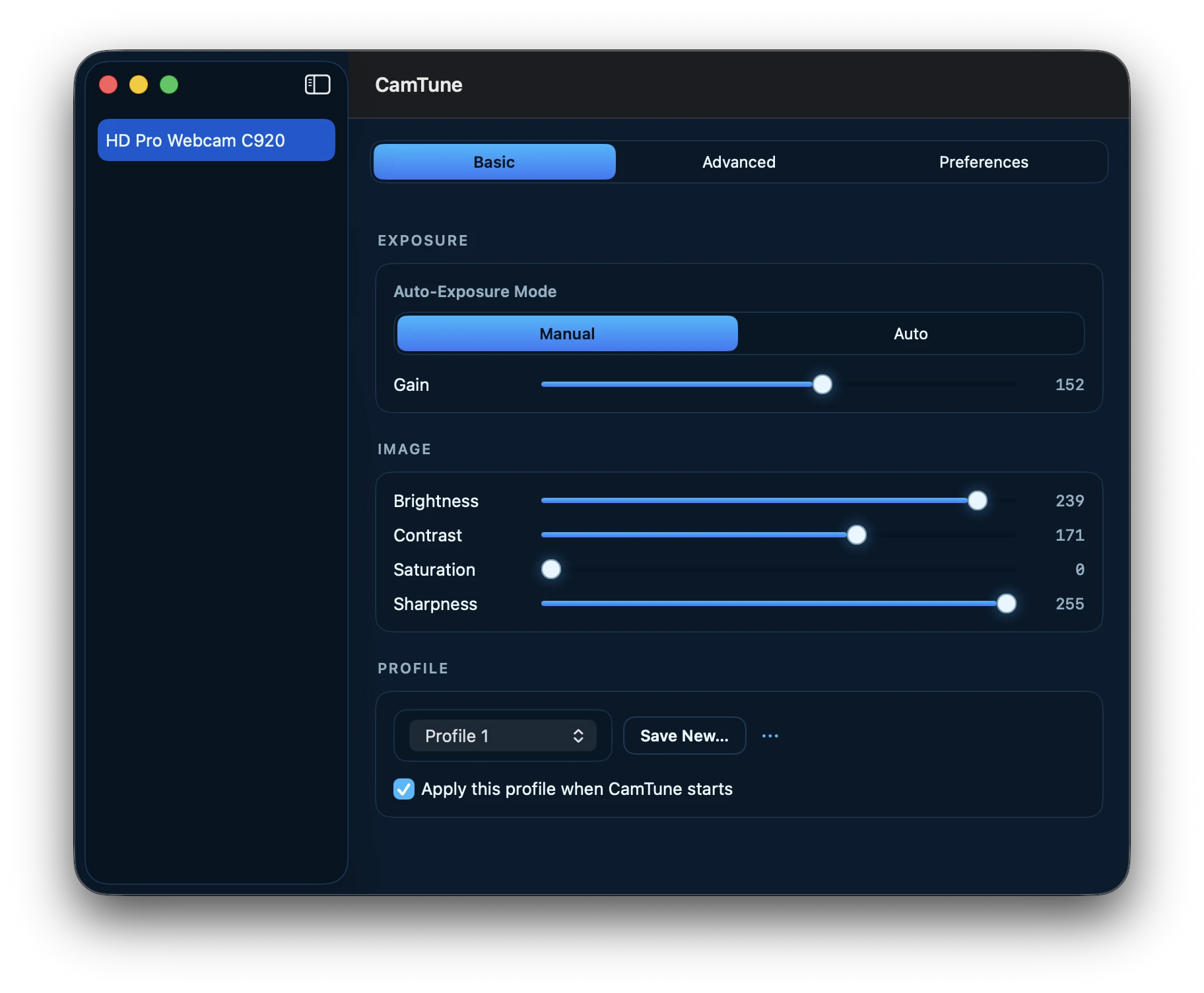
Task: Click the Gain label
Action: 411,384
